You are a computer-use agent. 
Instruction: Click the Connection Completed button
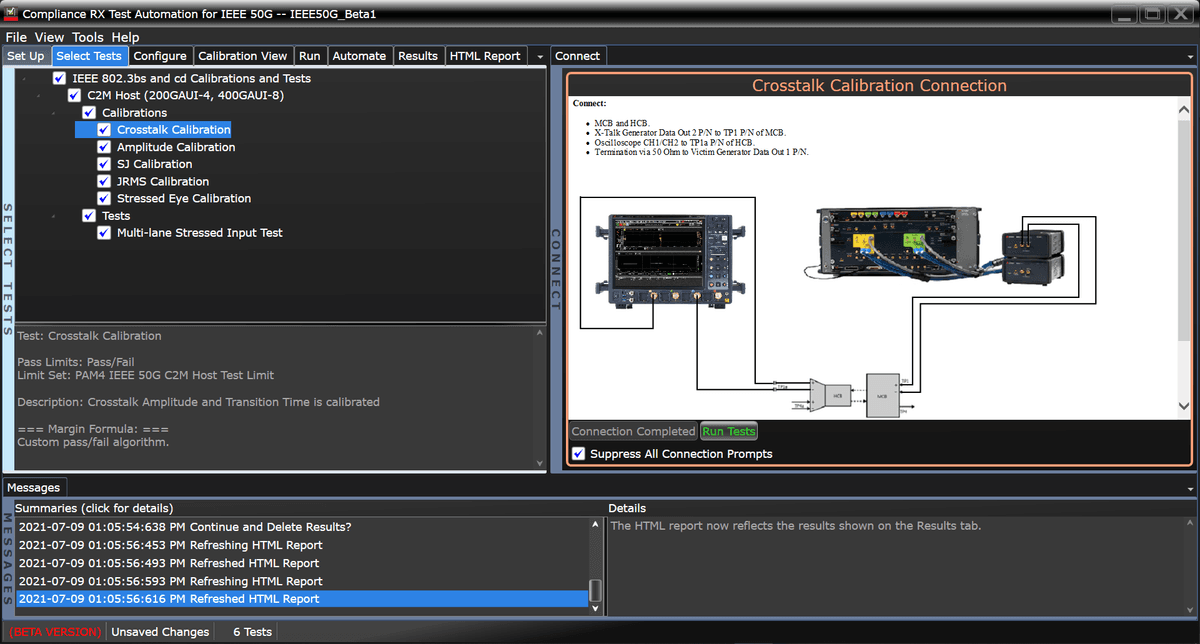(633, 431)
